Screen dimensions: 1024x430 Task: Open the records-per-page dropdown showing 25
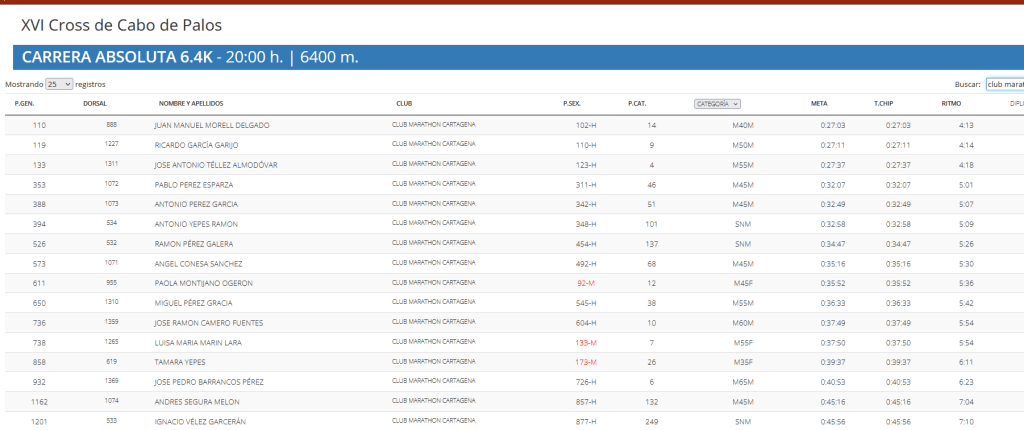(59, 84)
